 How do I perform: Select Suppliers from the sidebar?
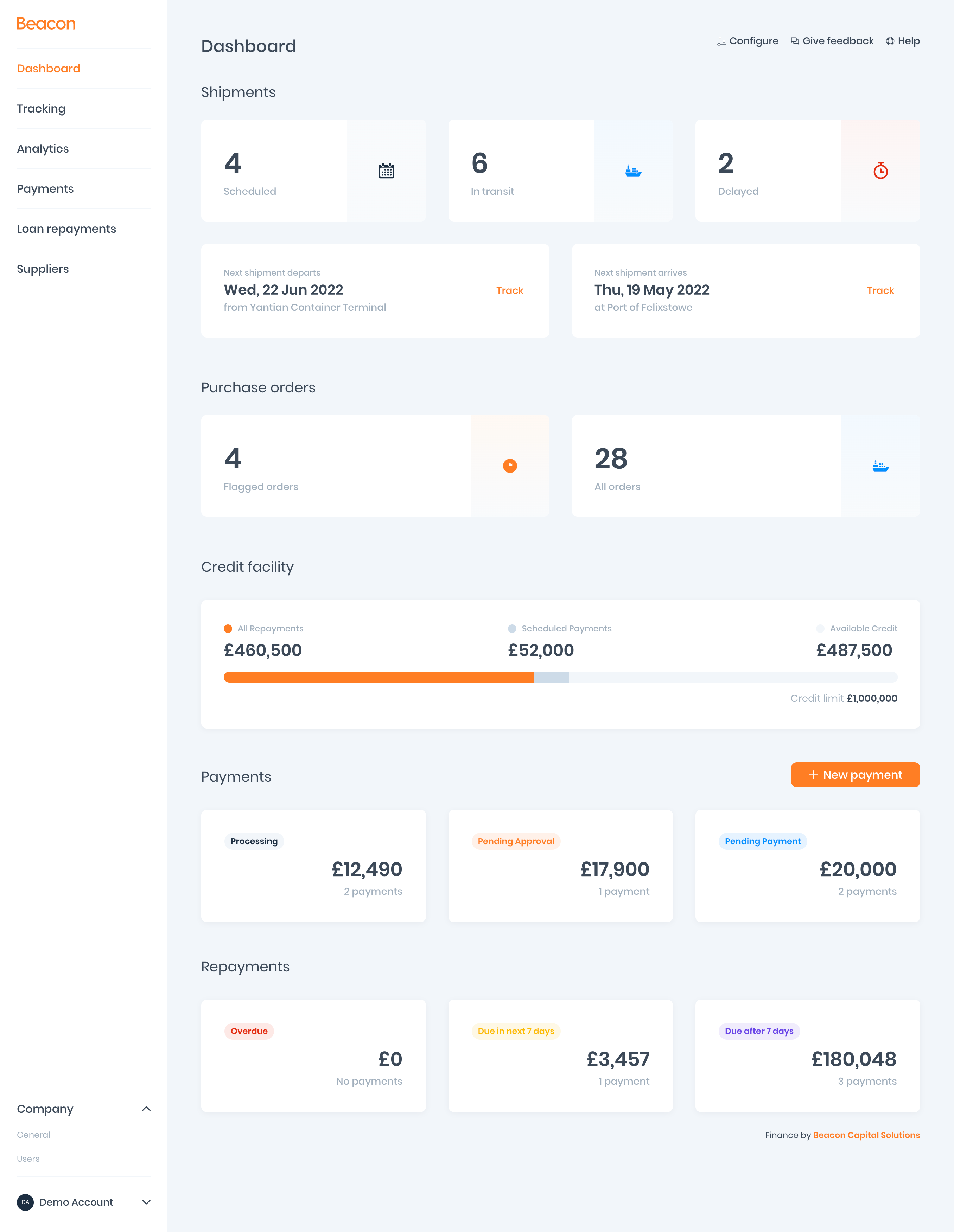tap(43, 269)
